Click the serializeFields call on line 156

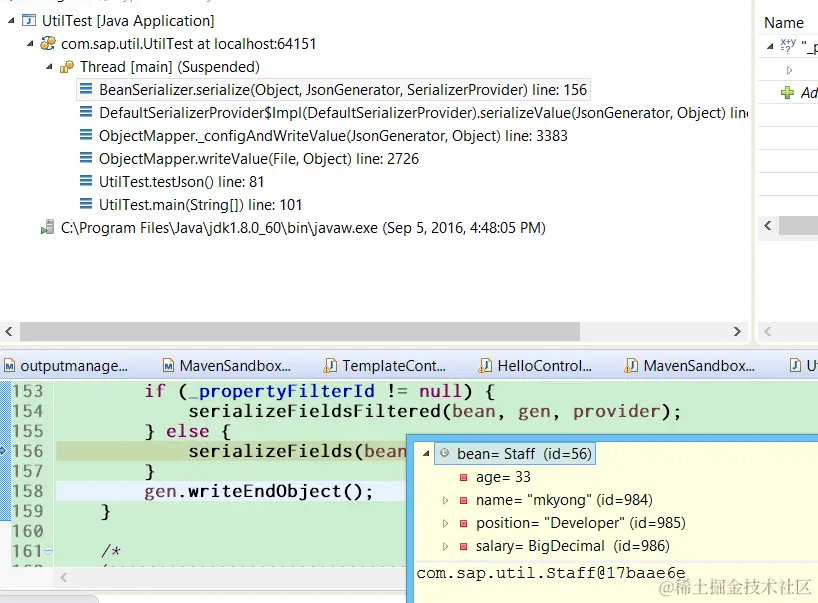click(x=270, y=451)
